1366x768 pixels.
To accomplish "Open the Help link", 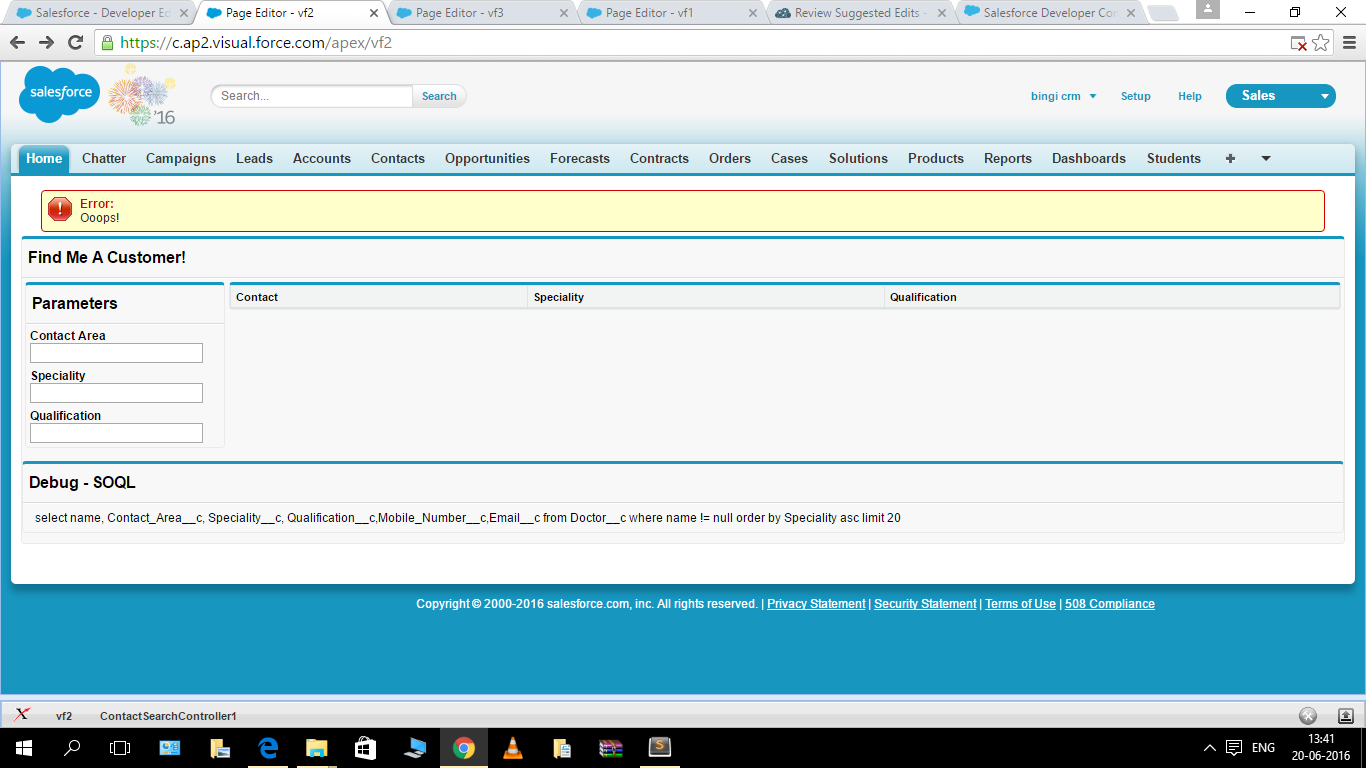I will click(1190, 96).
